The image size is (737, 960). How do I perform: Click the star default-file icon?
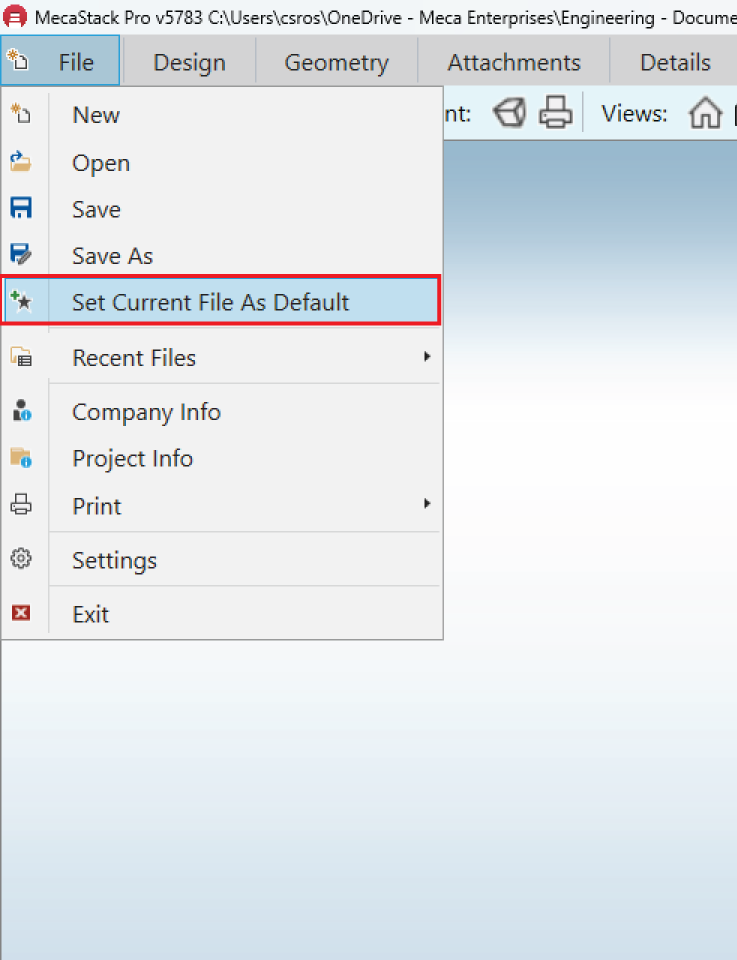[21, 301]
